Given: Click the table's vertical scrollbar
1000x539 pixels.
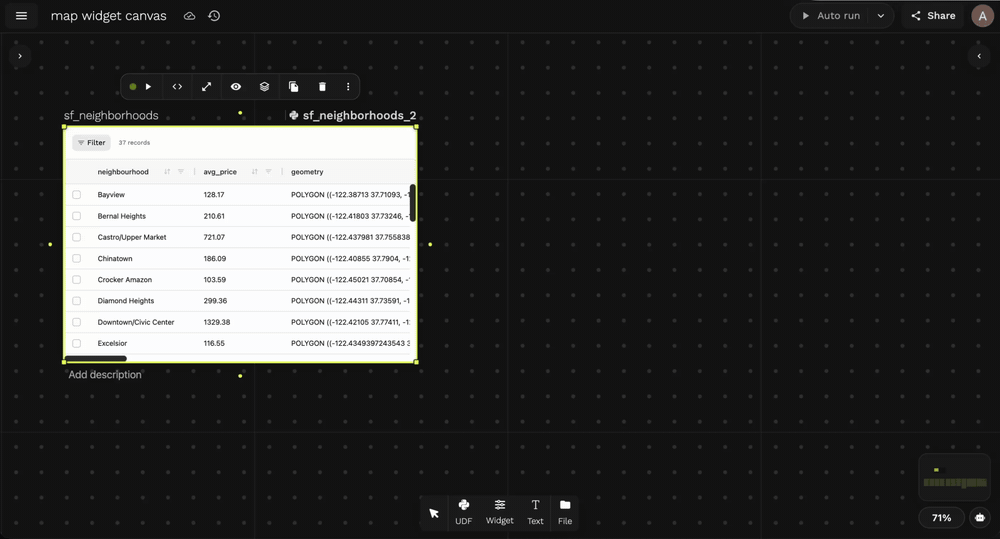Looking at the screenshot, I should click(x=413, y=203).
